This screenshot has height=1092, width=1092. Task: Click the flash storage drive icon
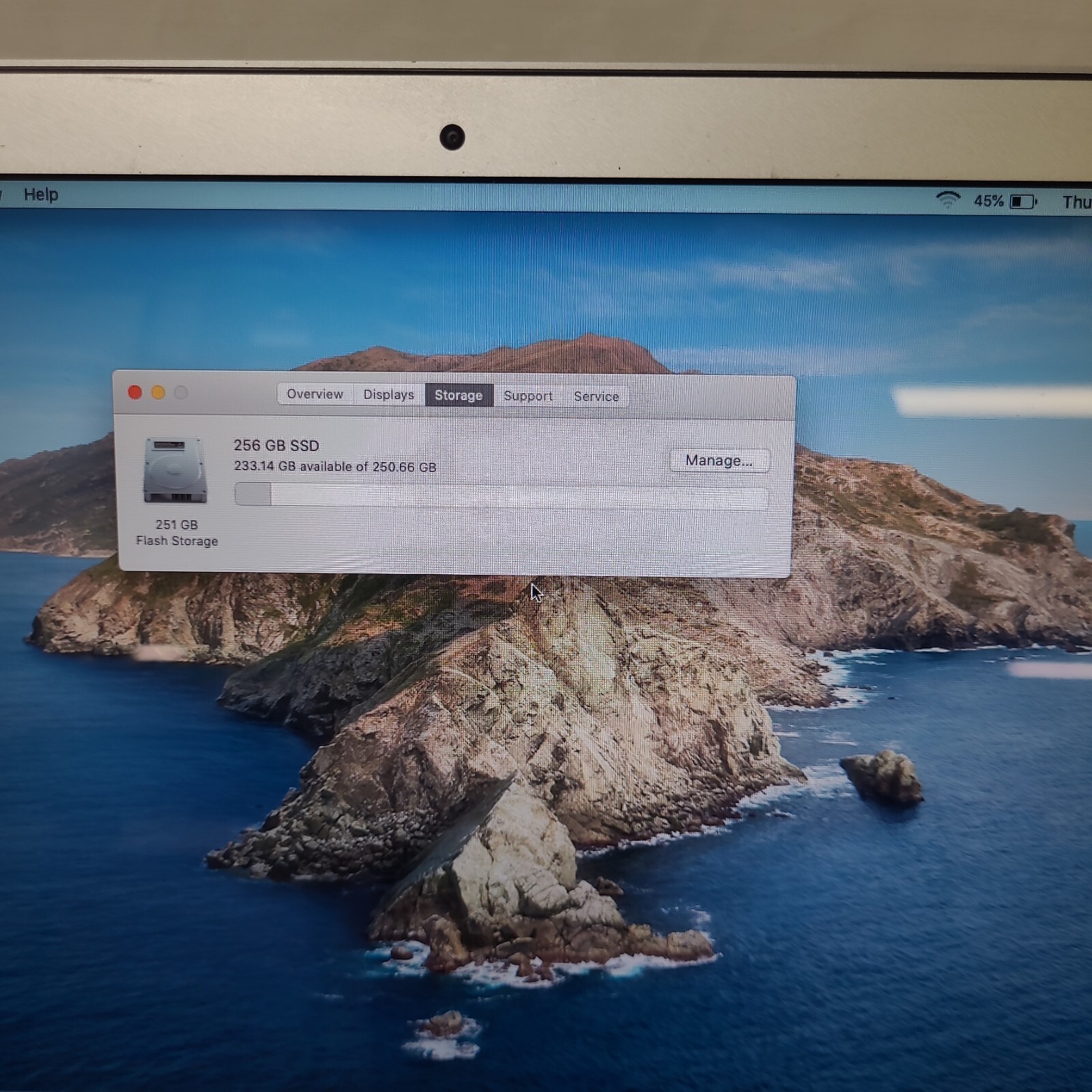(x=175, y=470)
